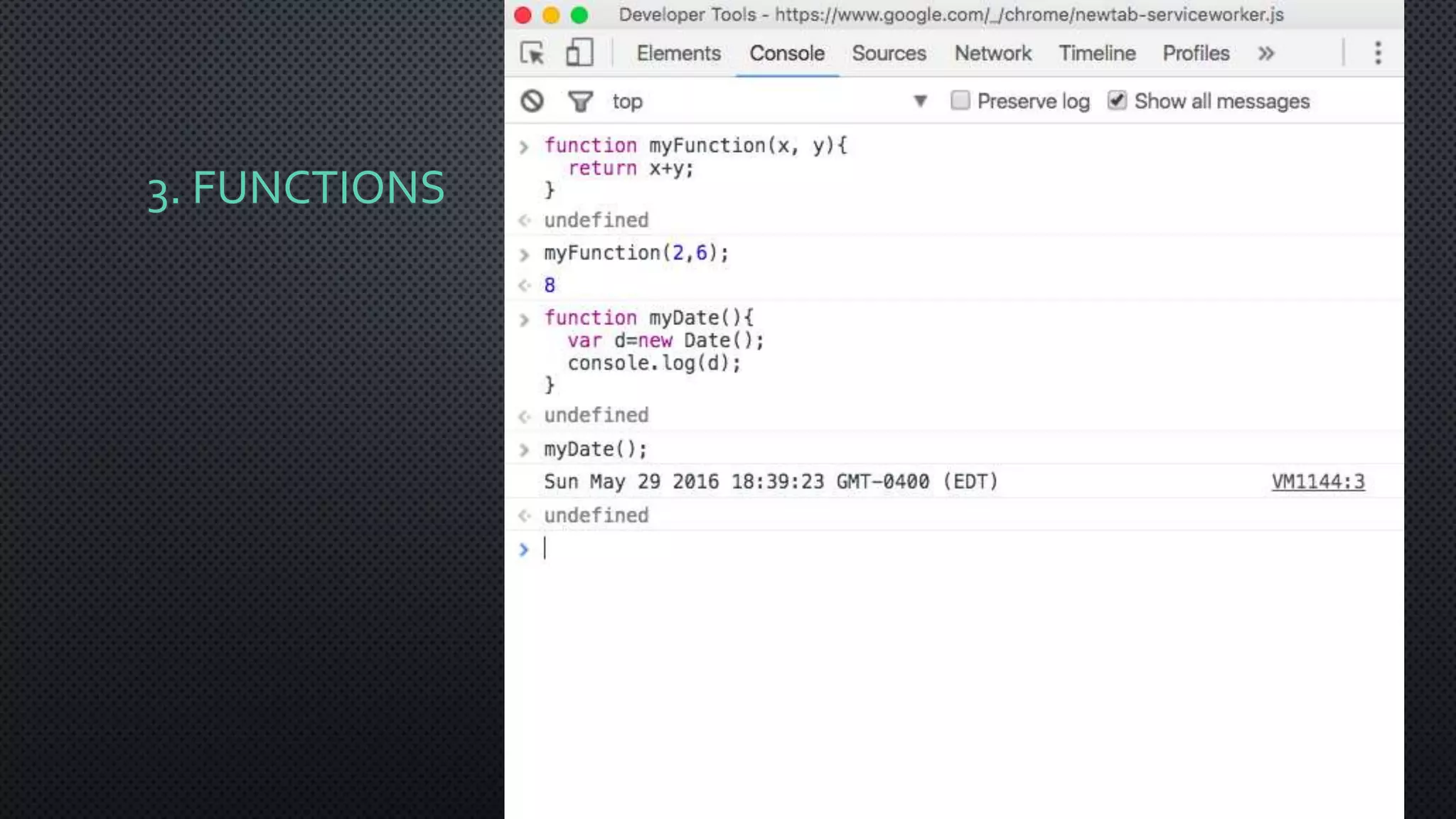Click the 'myDate();' console entry
1456x819 pixels.
pyautogui.click(x=596, y=449)
